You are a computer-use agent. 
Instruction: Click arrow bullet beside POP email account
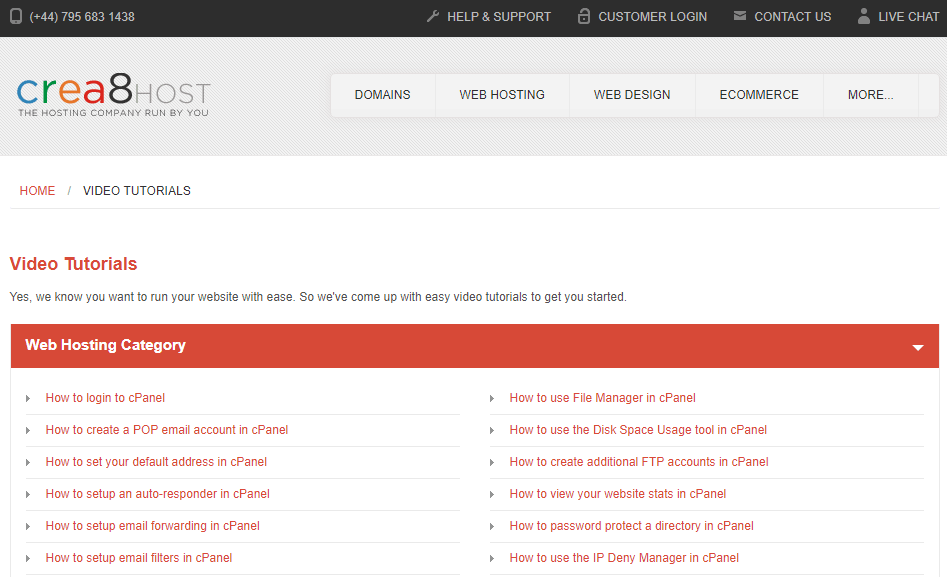[28, 431]
